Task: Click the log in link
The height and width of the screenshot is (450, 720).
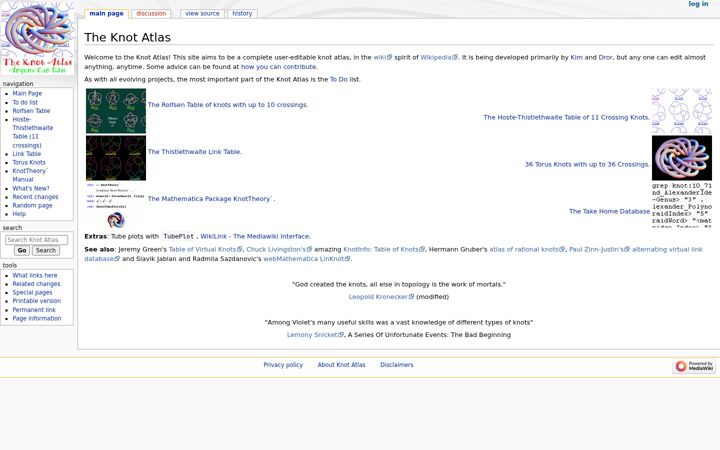Action: pos(698,4)
